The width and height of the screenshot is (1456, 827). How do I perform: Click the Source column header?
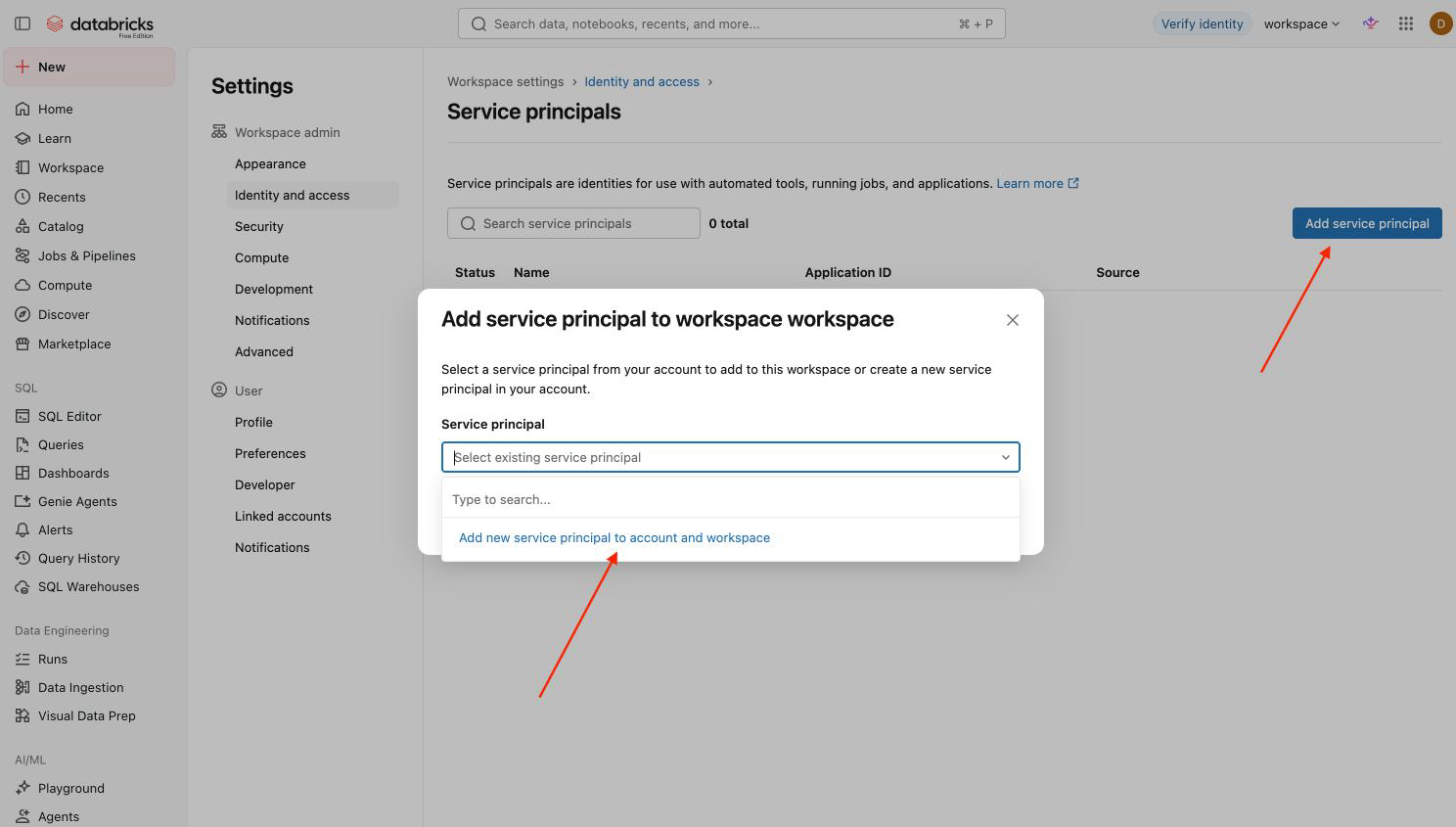tap(1117, 272)
